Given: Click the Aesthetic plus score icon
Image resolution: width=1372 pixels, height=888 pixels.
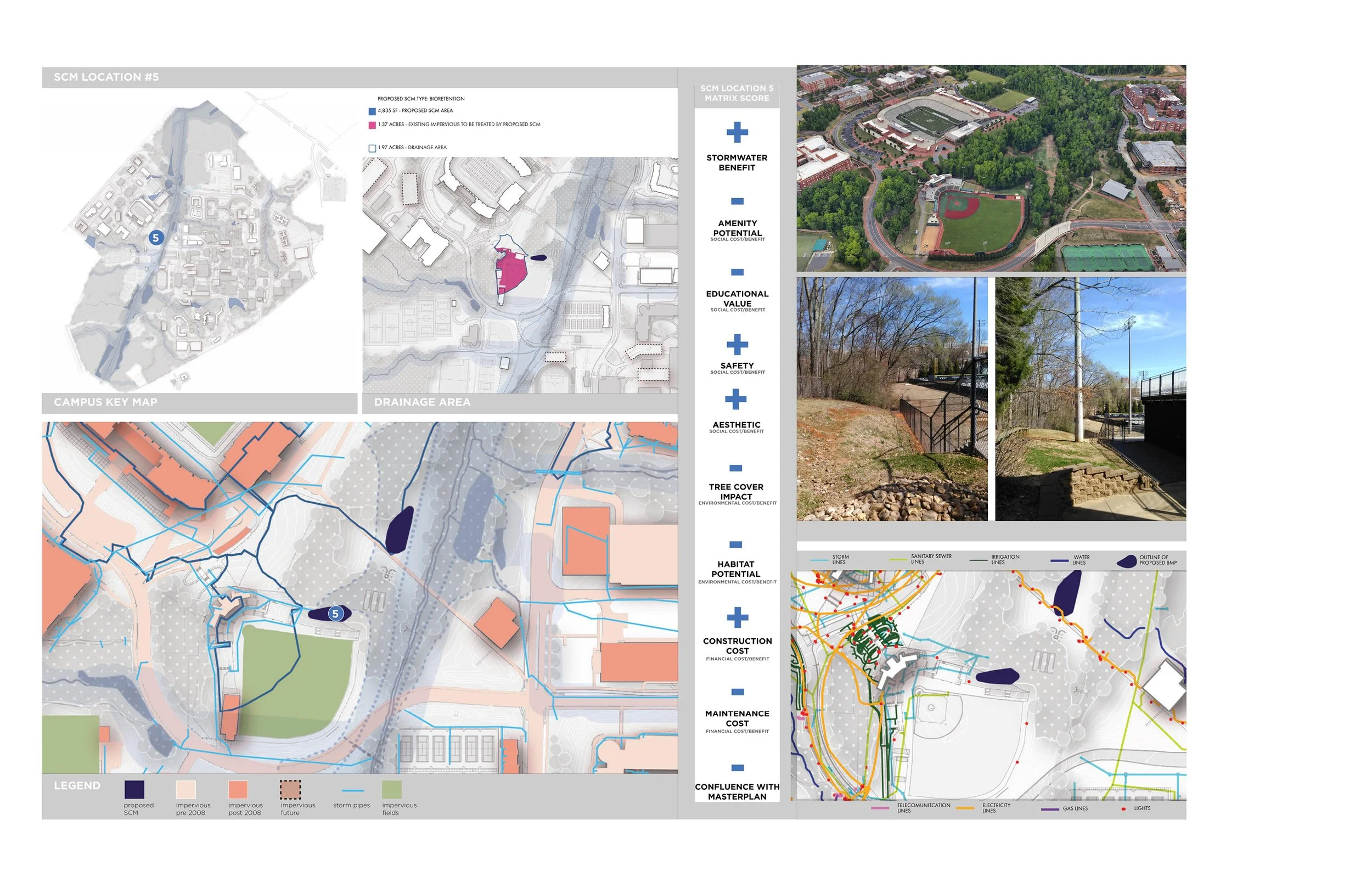Looking at the screenshot, I should tap(735, 398).
